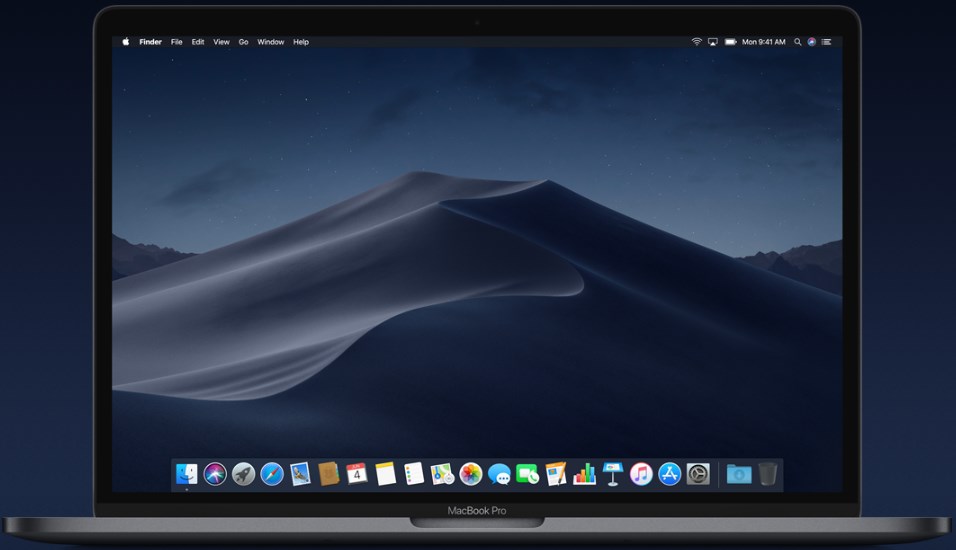The image size is (956, 550).
Task: Check battery status icon in menu bar
Action: pyautogui.click(x=730, y=42)
